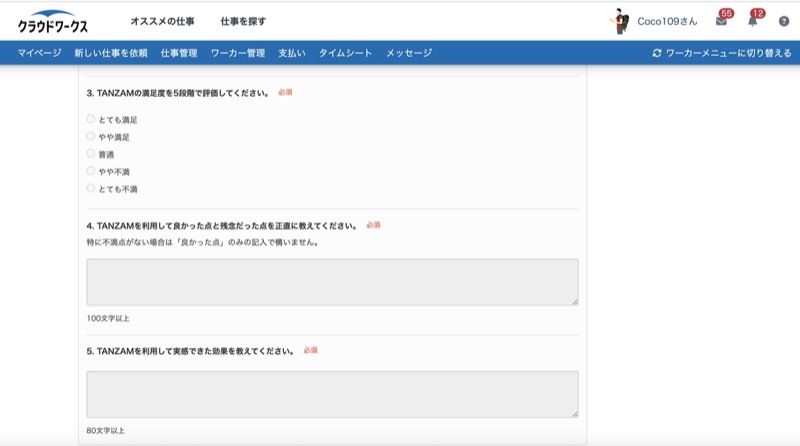Open 新しい仕事を依頼 in the navigation bar

pyautogui.click(x=110, y=53)
